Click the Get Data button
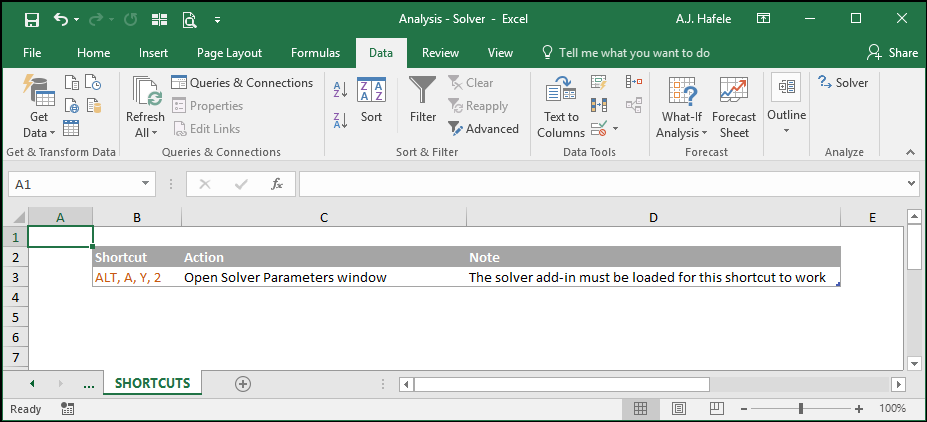Screen dimensions: 927x422 [x=39, y=107]
